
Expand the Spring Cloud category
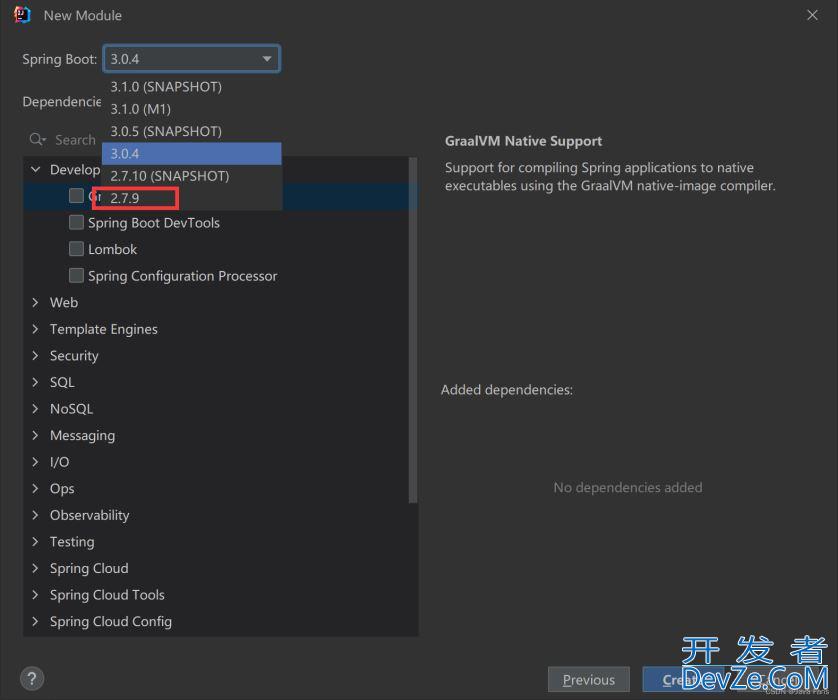tap(36, 568)
